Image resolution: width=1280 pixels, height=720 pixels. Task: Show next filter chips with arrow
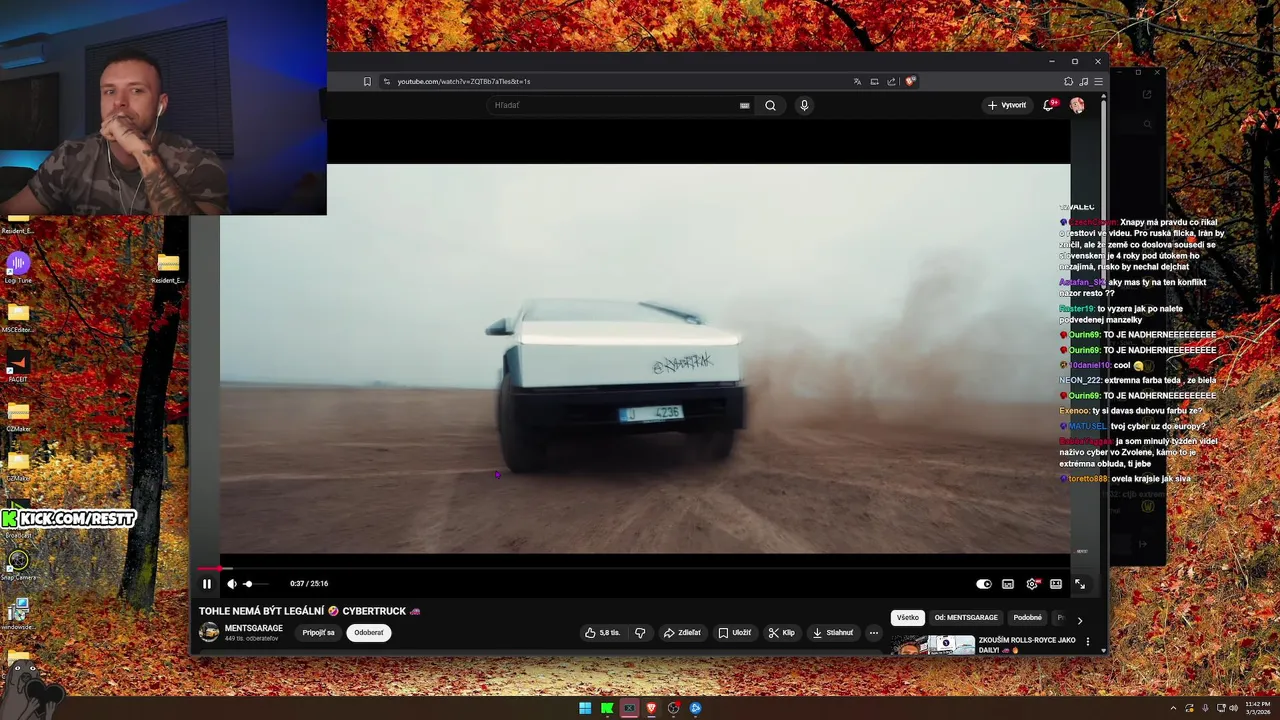pos(1079,620)
